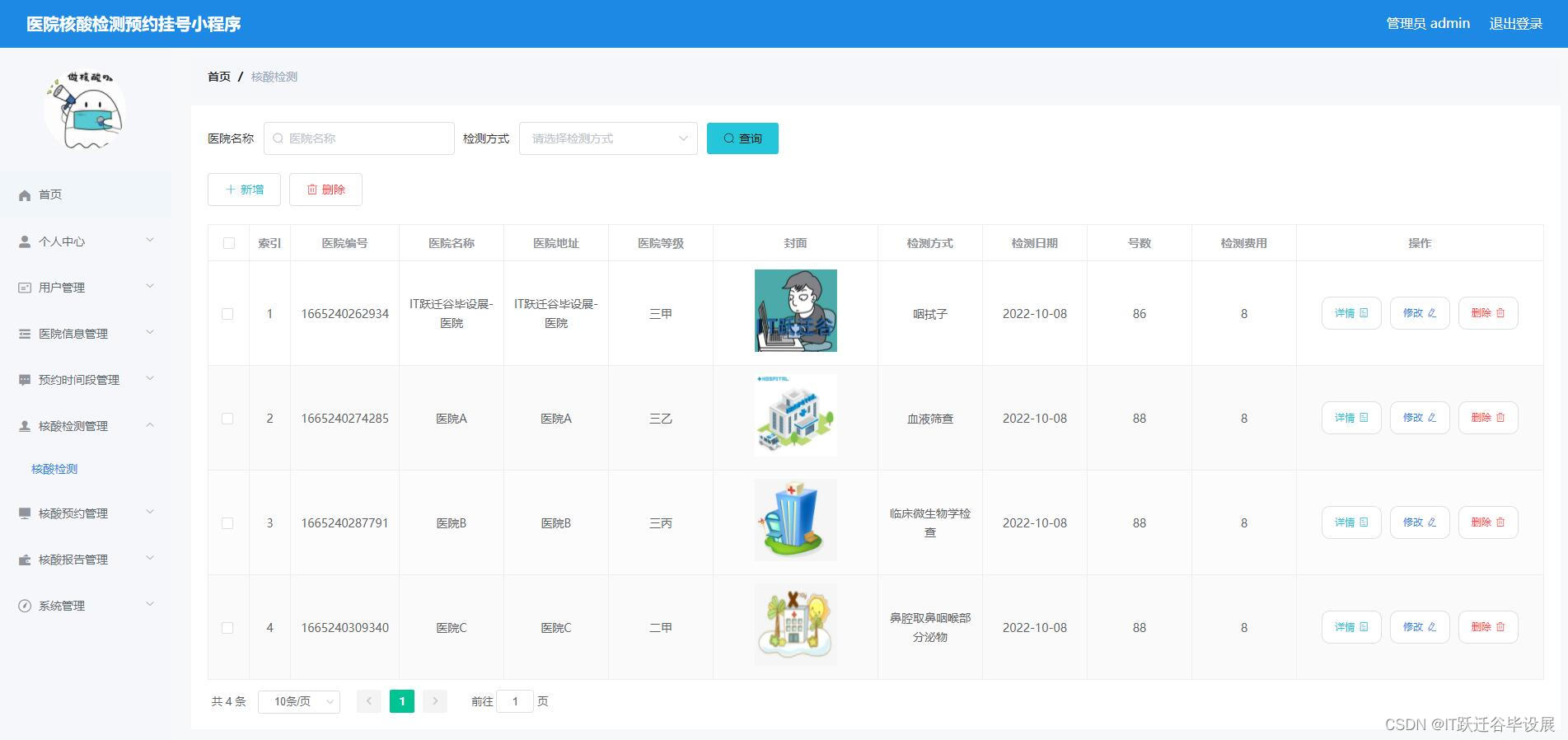Click the 查询 search button

(x=742, y=138)
